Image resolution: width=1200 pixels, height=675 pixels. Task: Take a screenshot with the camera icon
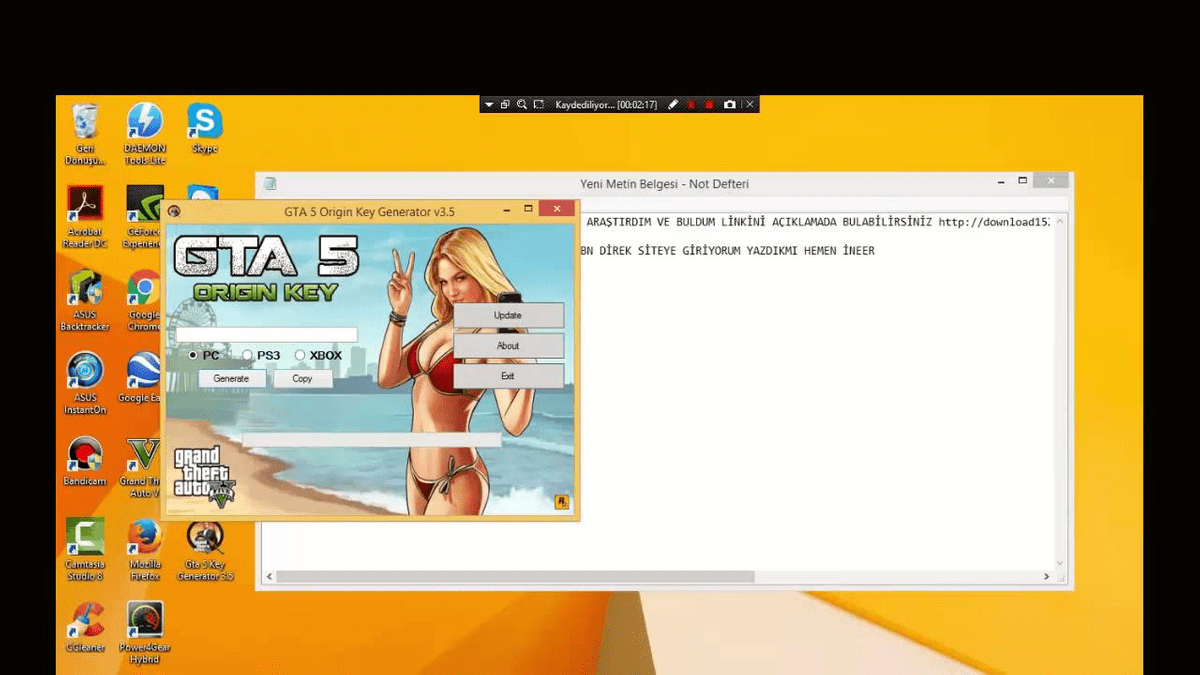pos(730,104)
